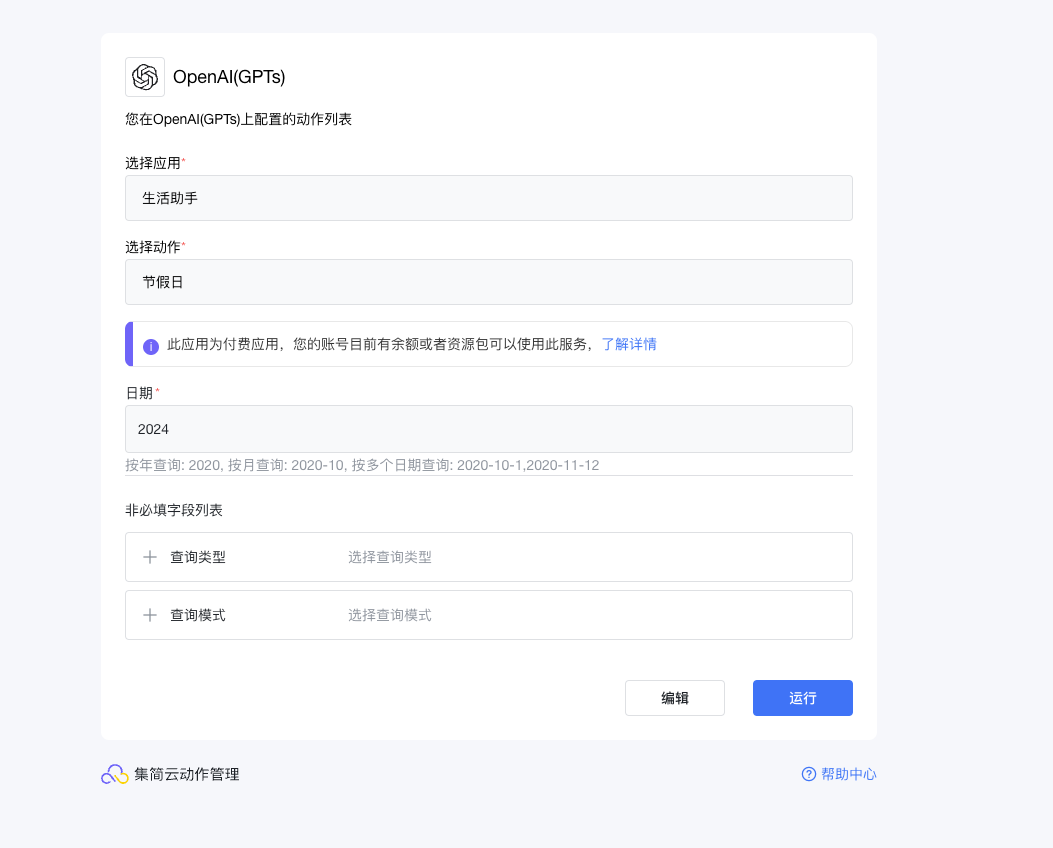Image resolution: width=1053 pixels, height=848 pixels.
Task: Click the 非必填字段列表 heading
Action: (x=174, y=510)
